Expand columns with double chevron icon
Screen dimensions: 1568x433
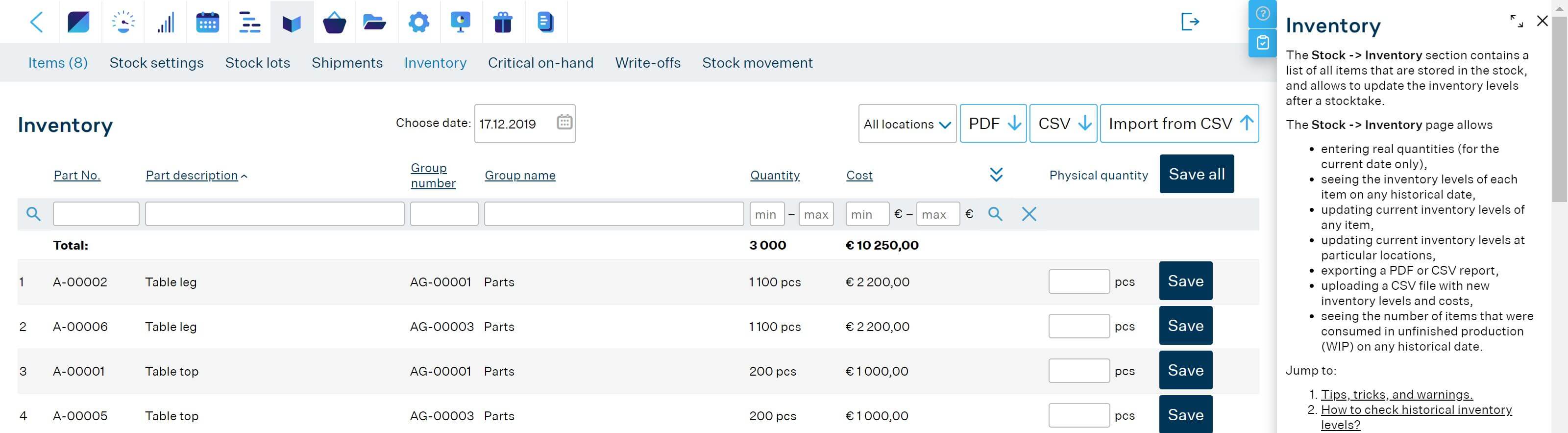click(996, 175)
